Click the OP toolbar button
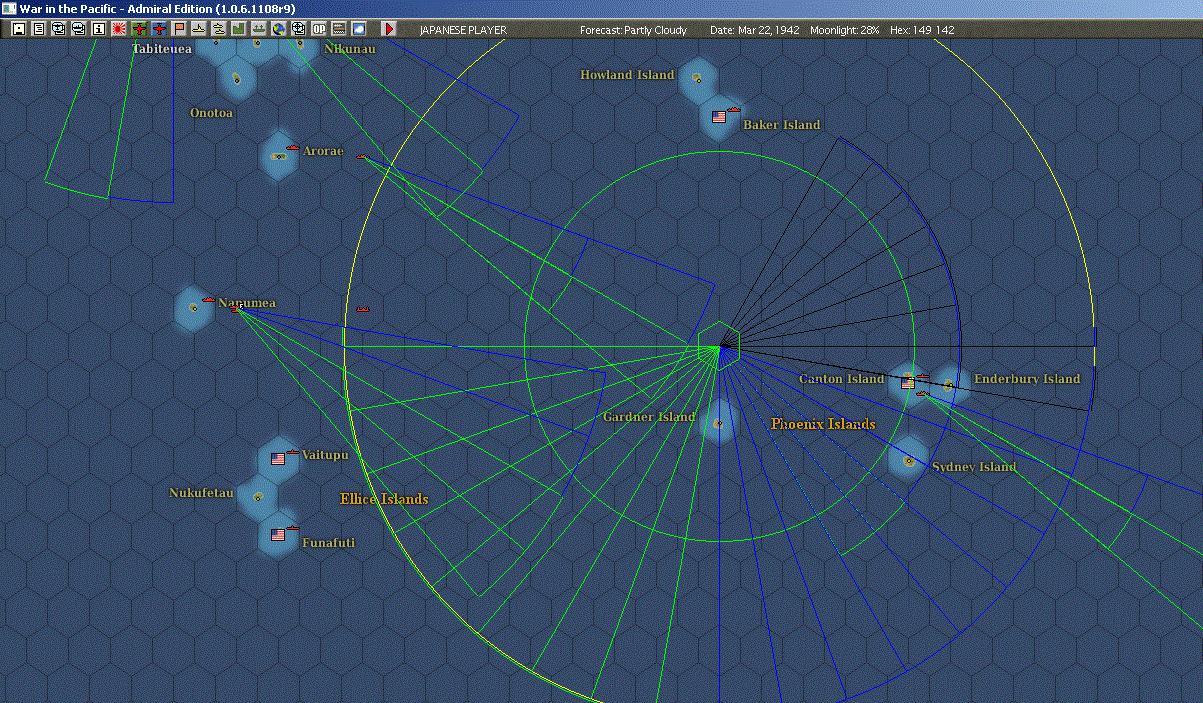This screenshot has height=703, width=1203. tap(319, 29)
